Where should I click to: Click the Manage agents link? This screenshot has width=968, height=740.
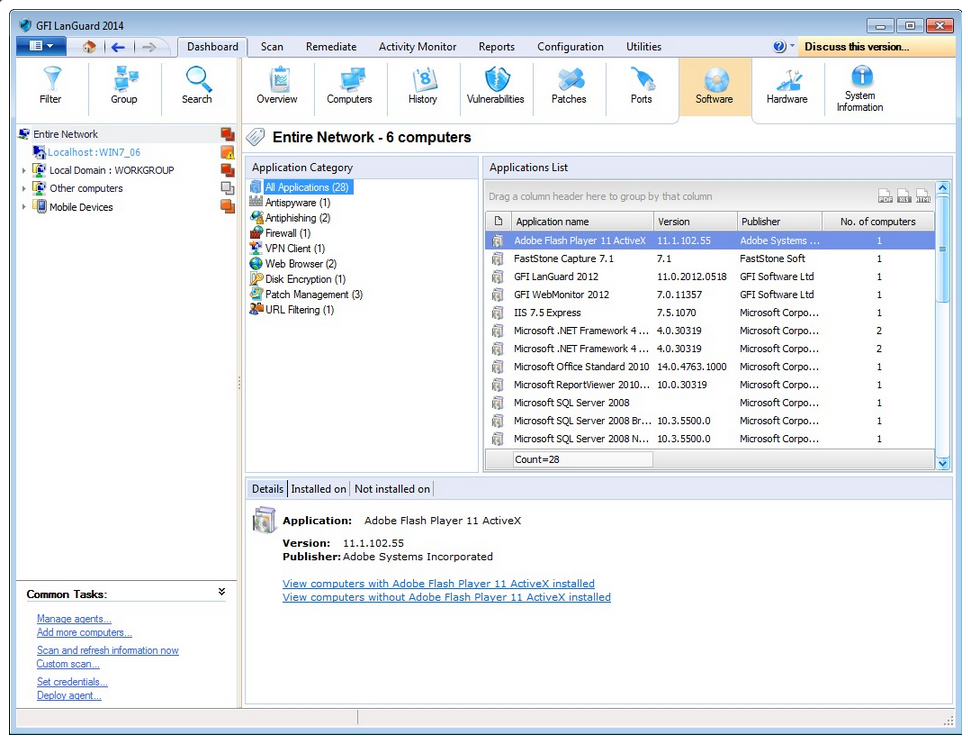[74, 618]
